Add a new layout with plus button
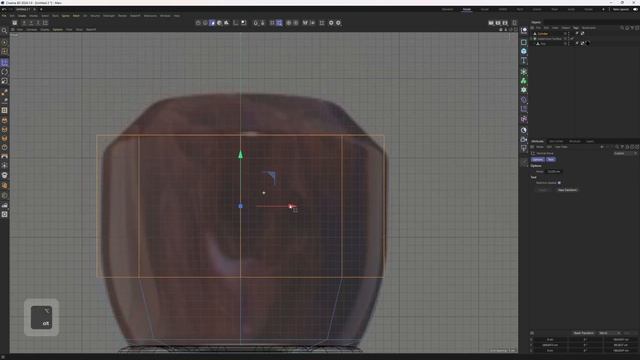Image resolution: width=640 pixels, height=360 pixels. (603, 9)
